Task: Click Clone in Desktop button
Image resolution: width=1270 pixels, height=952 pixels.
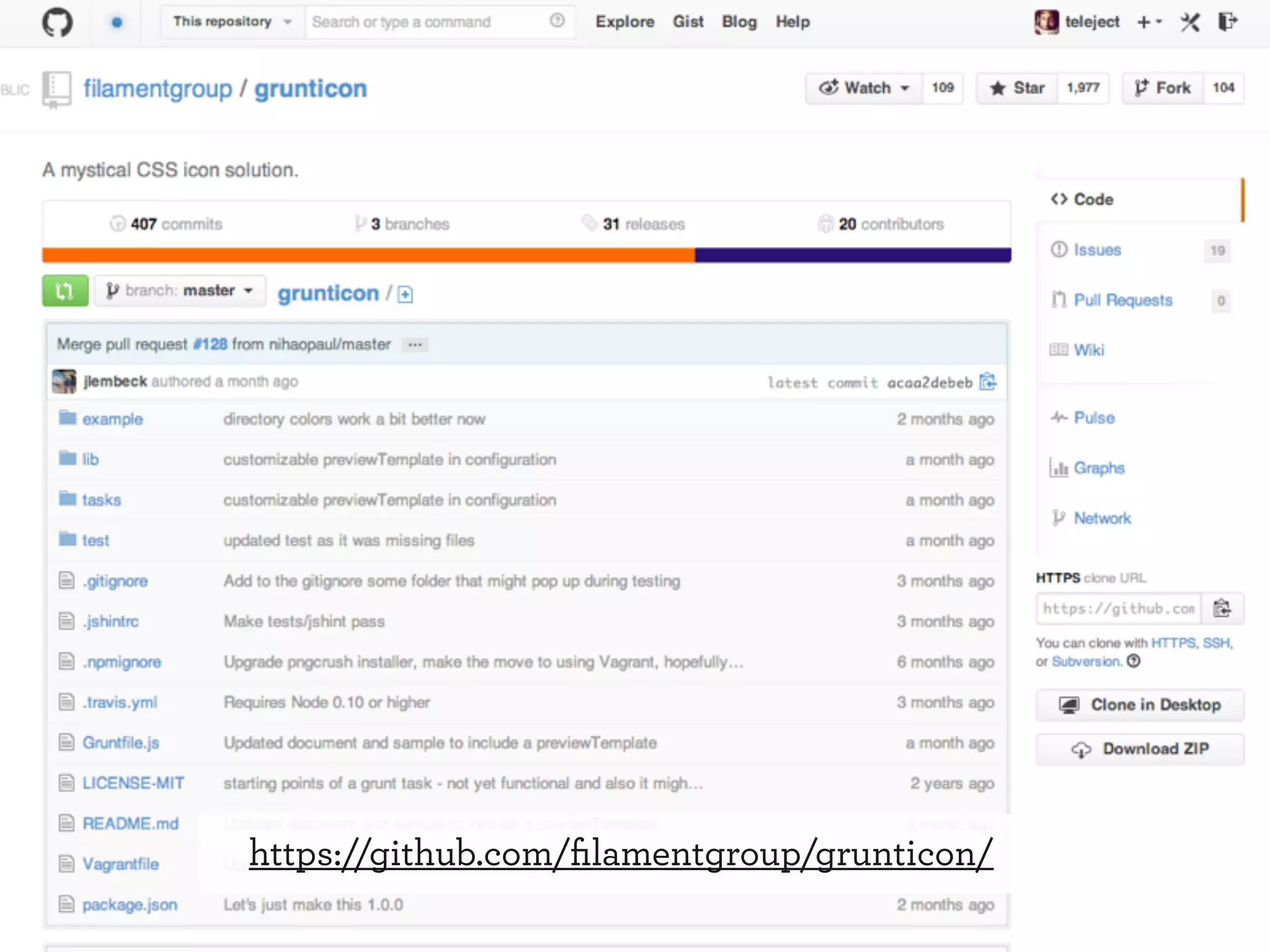Action: [1140, 705]
